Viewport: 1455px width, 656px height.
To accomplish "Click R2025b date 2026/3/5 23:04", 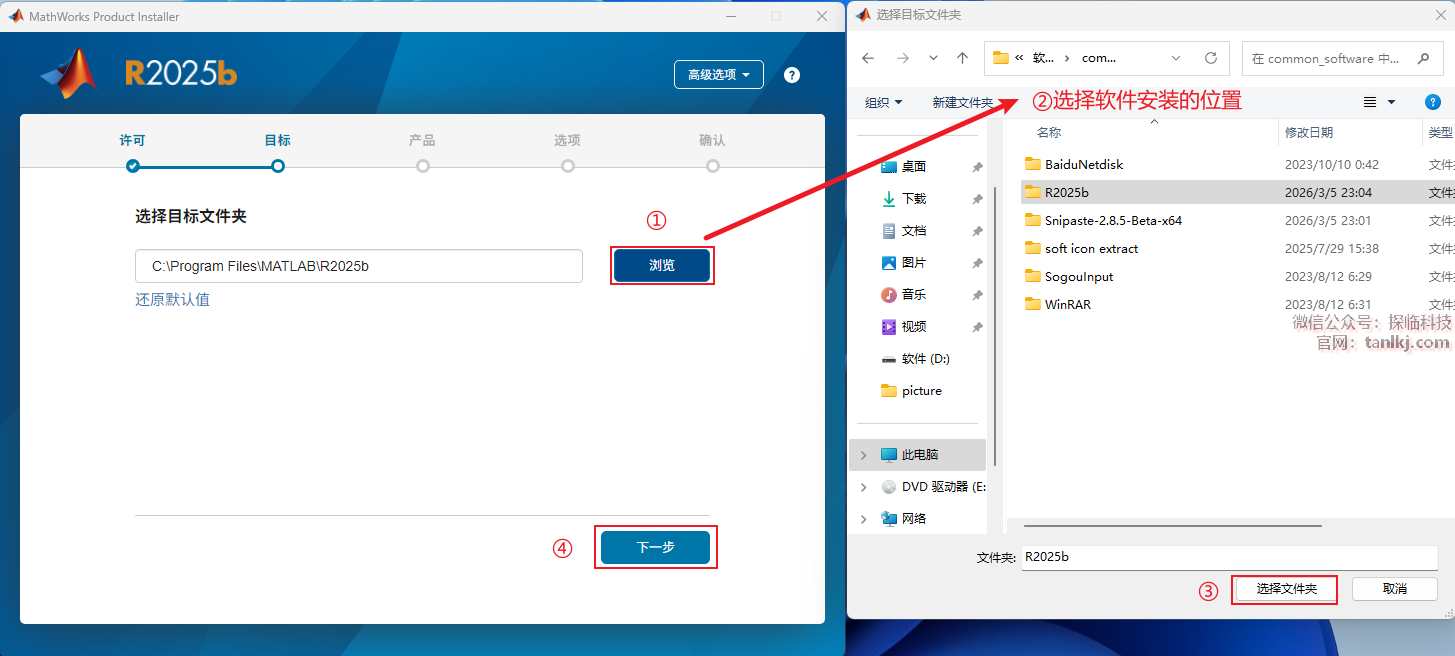I will 1328,192.
